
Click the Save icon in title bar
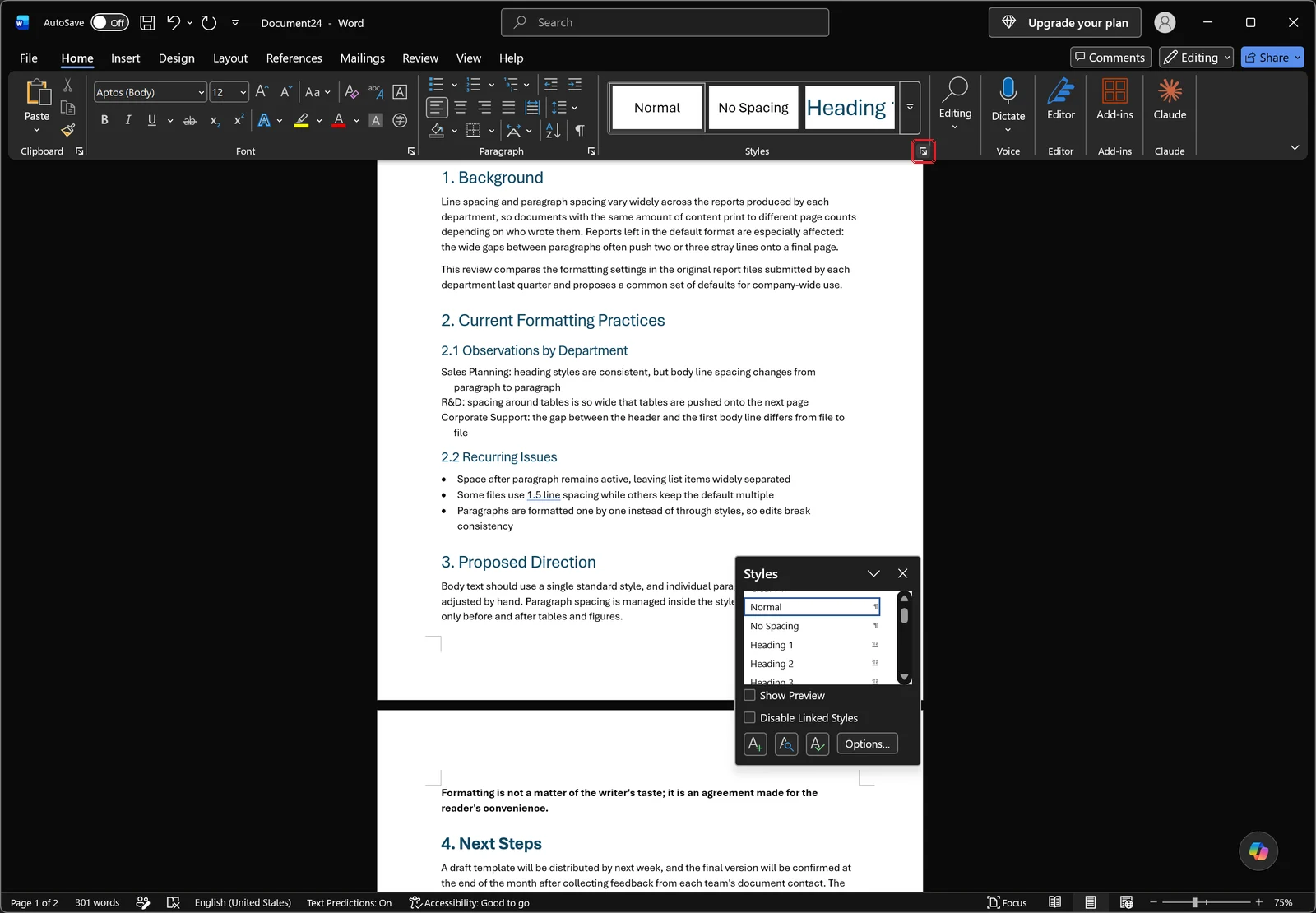pos(147,23)
